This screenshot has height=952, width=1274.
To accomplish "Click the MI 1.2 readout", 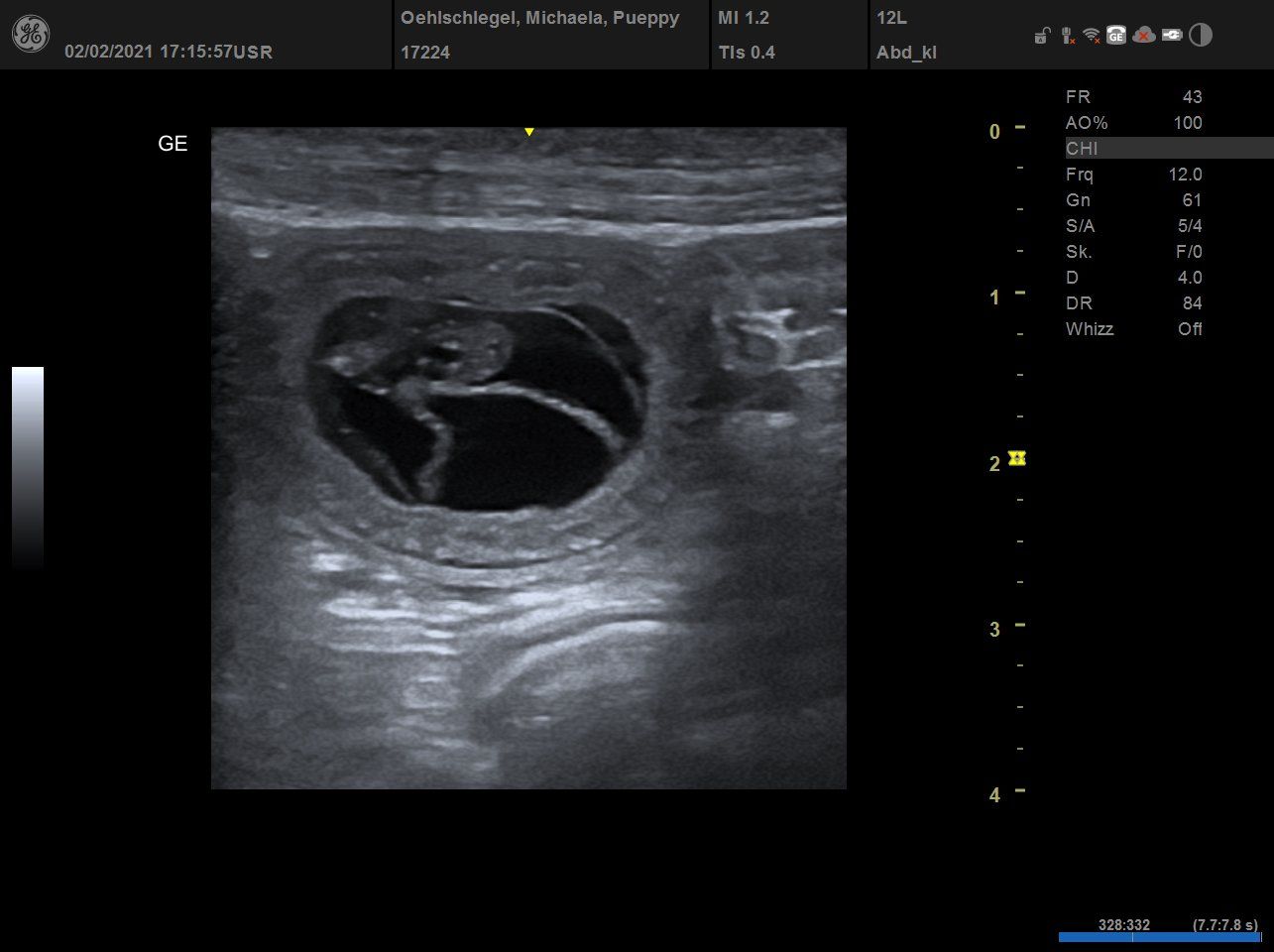I will tap(744, 18).
